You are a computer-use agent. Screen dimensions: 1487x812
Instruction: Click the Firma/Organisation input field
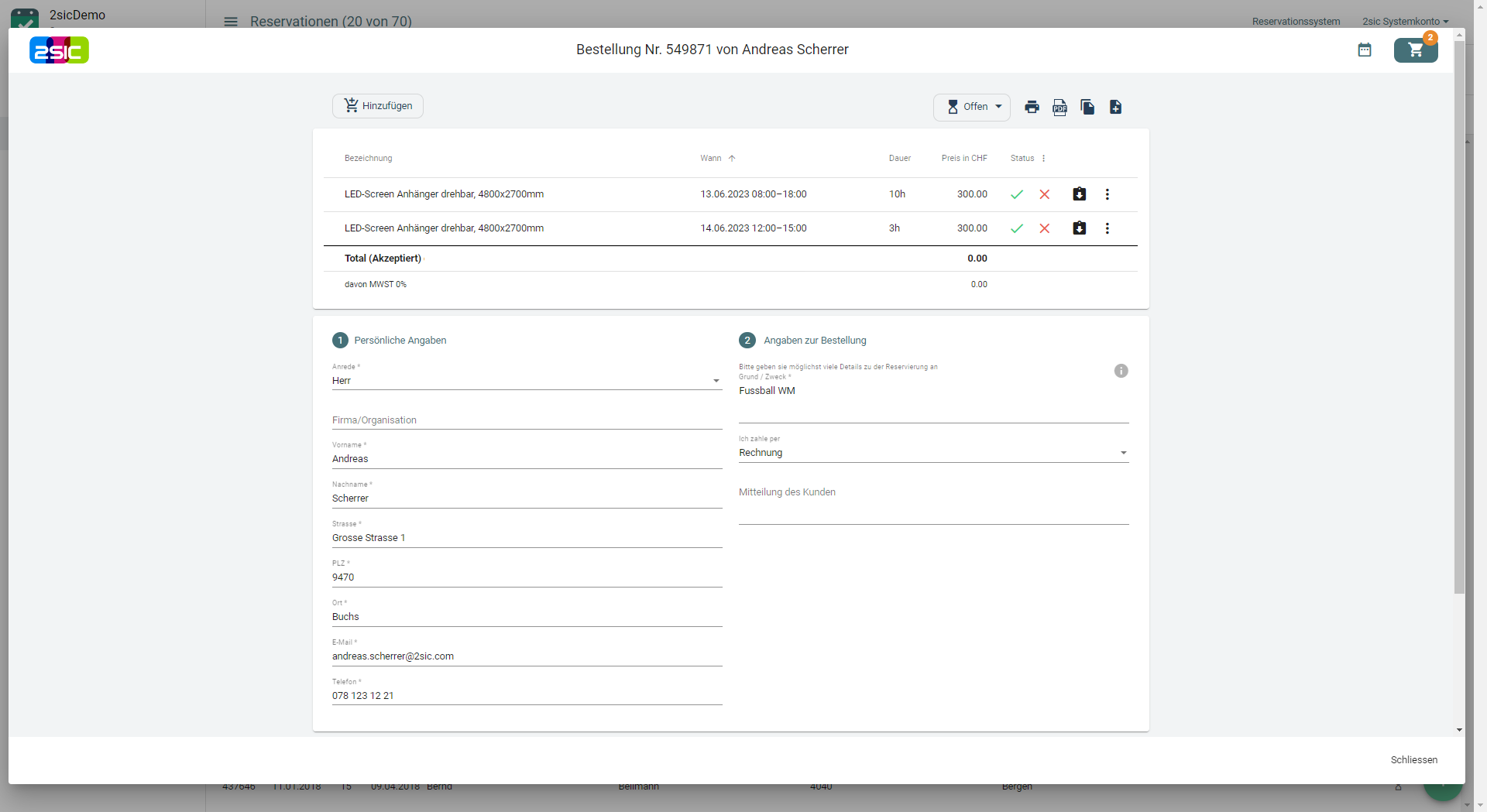coord(527,420)
